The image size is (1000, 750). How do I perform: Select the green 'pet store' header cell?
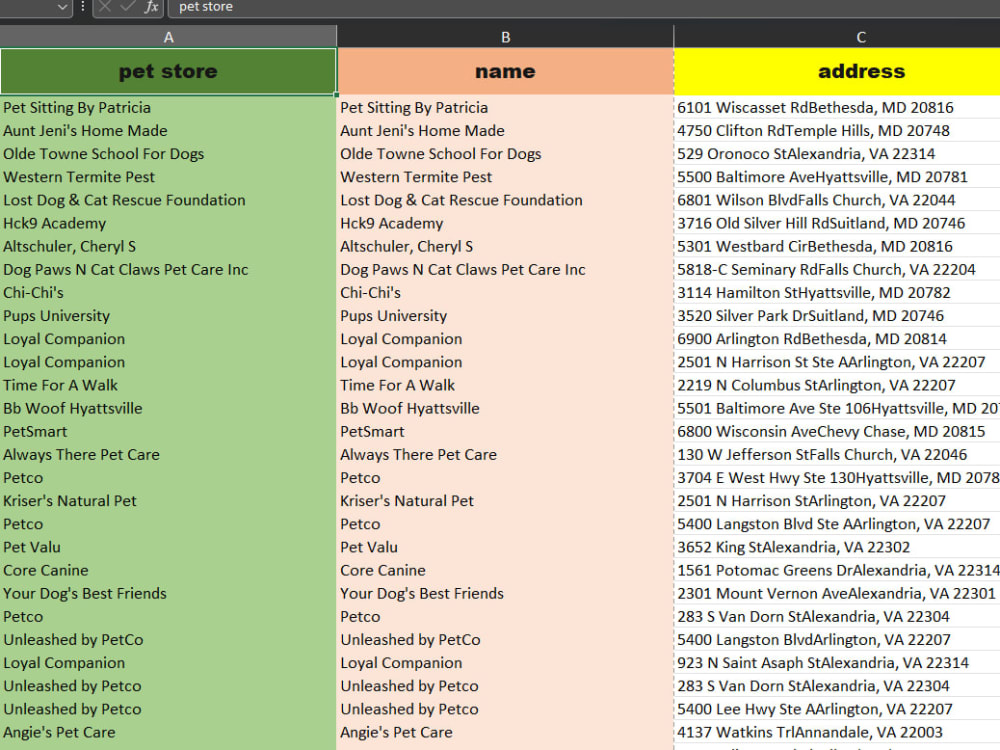[x=168, y=71]
